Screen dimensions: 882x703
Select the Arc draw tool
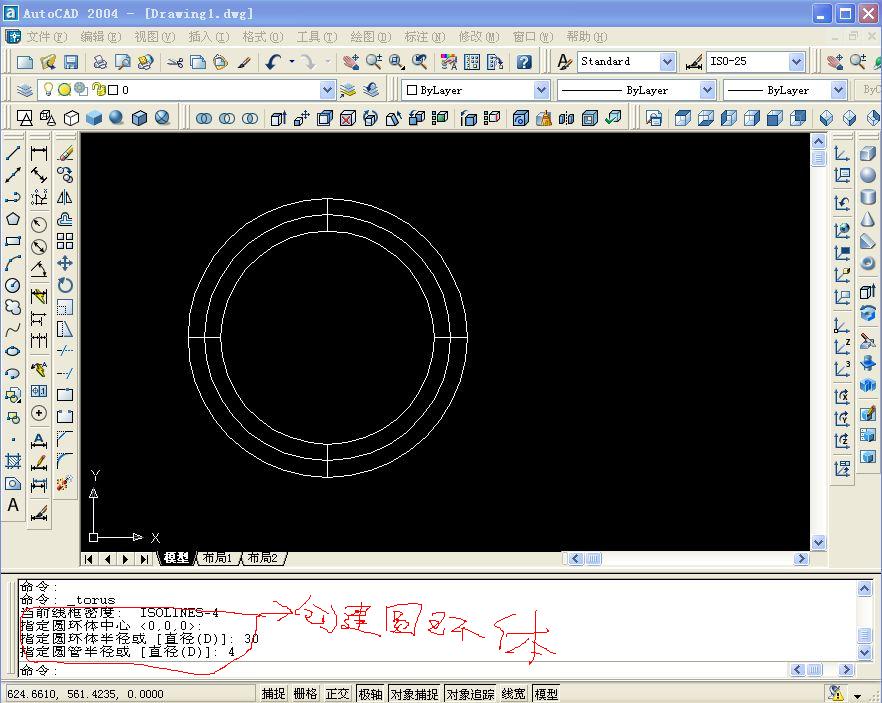[13, 263]
